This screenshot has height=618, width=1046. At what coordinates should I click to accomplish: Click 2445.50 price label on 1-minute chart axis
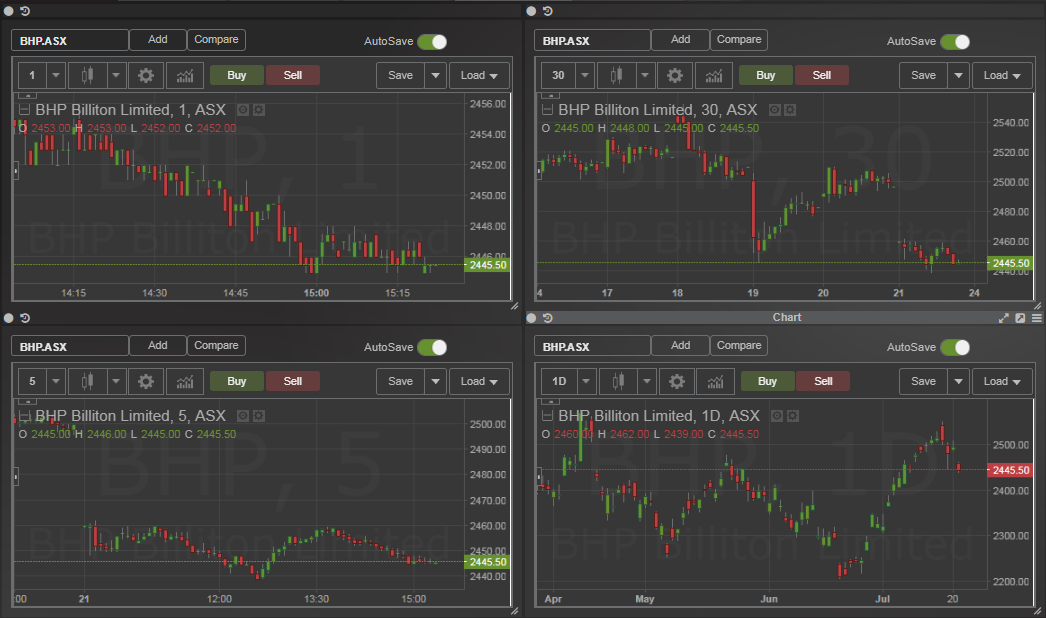point(487,265)
